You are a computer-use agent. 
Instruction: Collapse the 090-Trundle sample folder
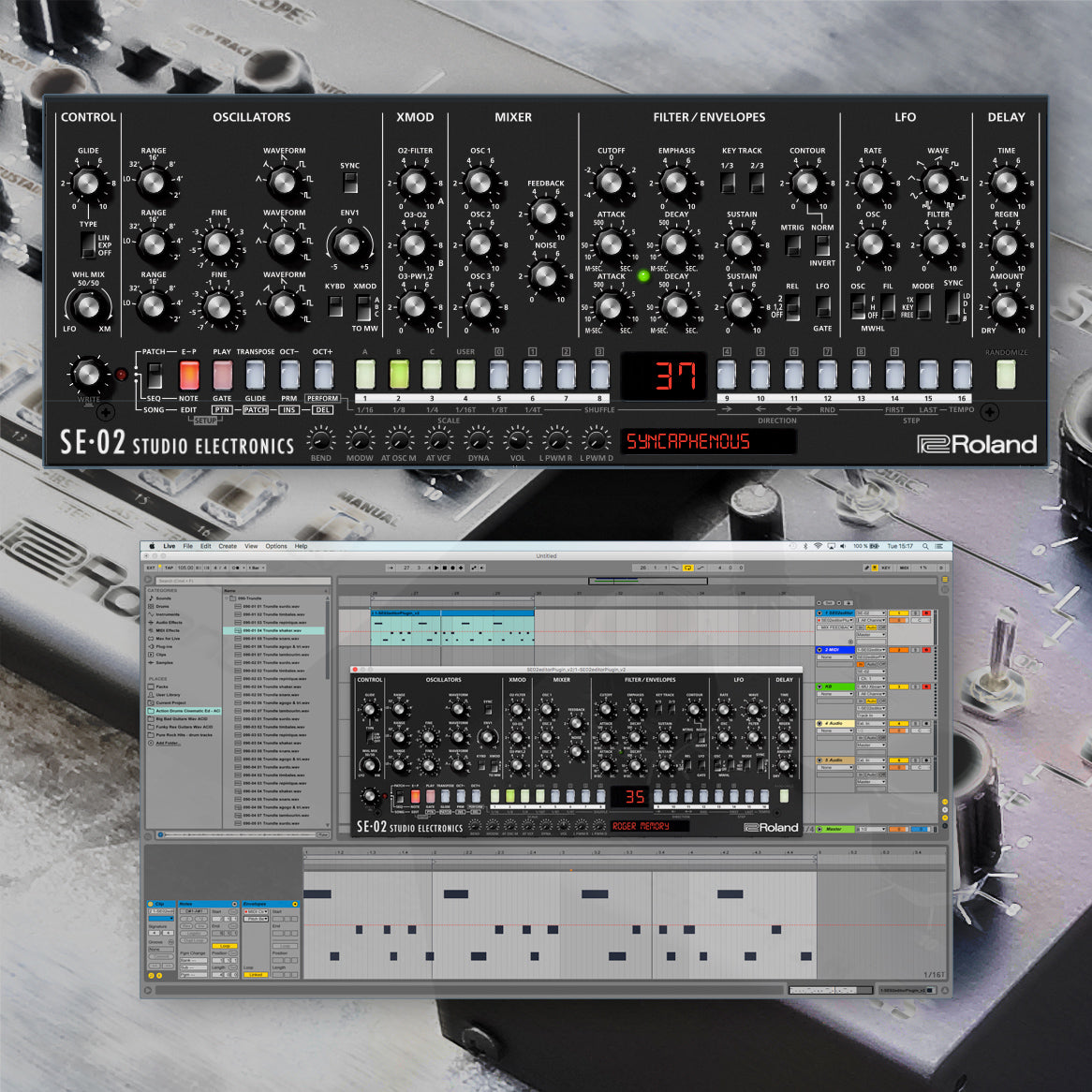click(228, 598)
